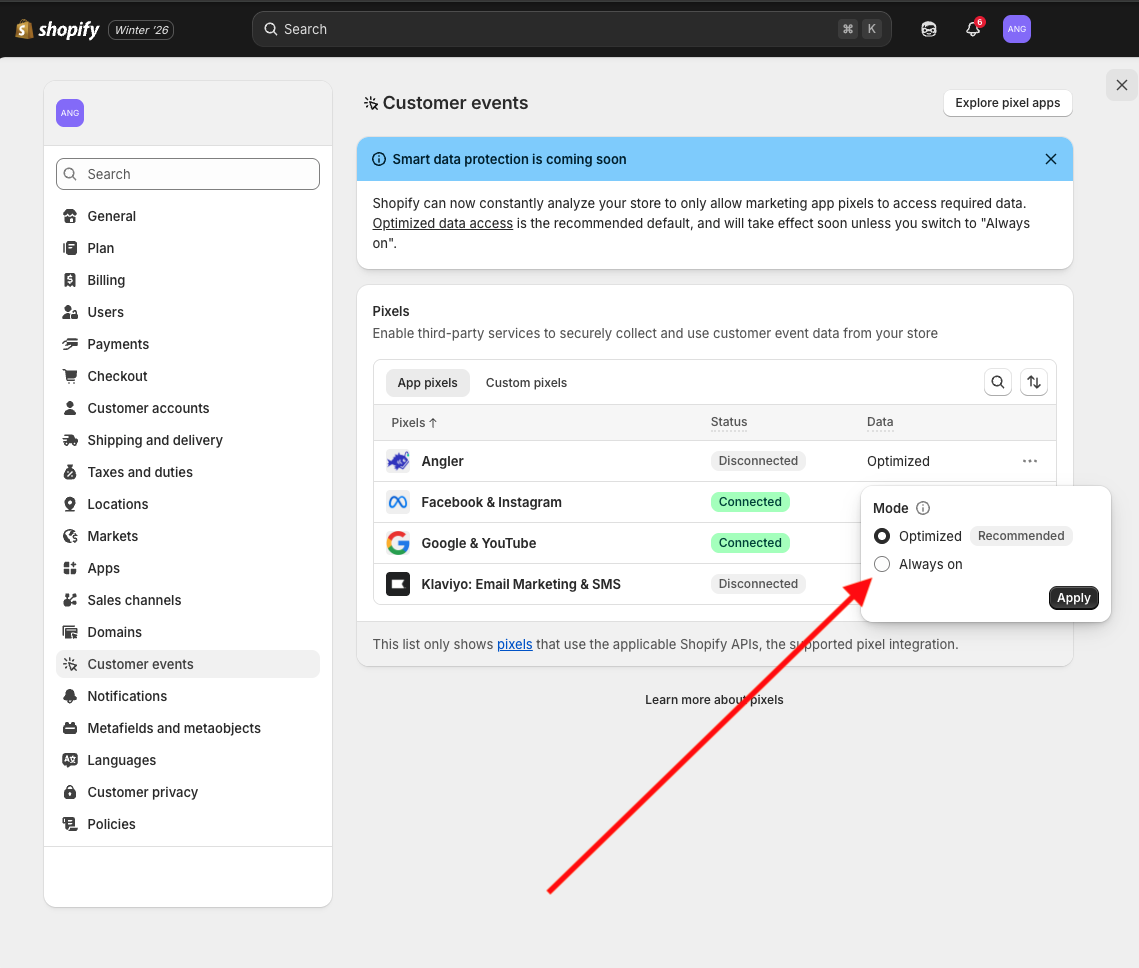This screenshot has height=968, width=1139.
Task: Click the Data column header
Action: [x=880, y=422]
